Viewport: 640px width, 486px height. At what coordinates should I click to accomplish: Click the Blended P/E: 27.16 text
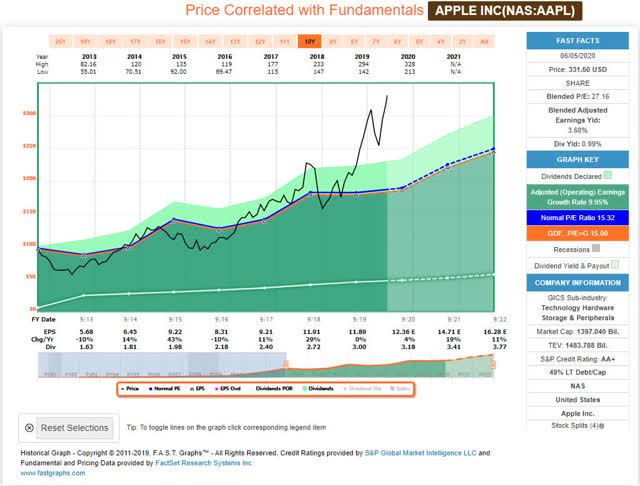click(x=578, y=96)
